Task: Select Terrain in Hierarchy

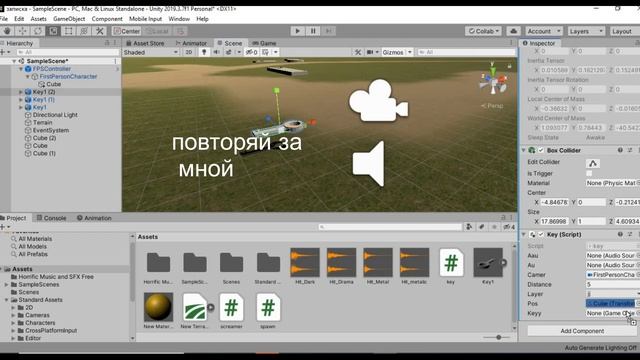Action: [x=42, y=122]
